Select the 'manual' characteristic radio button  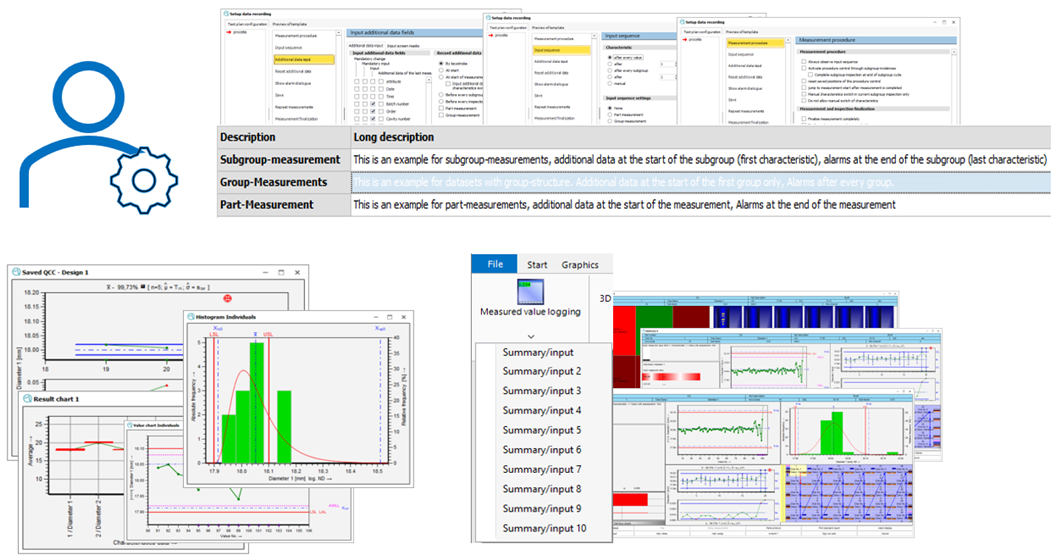610,84
